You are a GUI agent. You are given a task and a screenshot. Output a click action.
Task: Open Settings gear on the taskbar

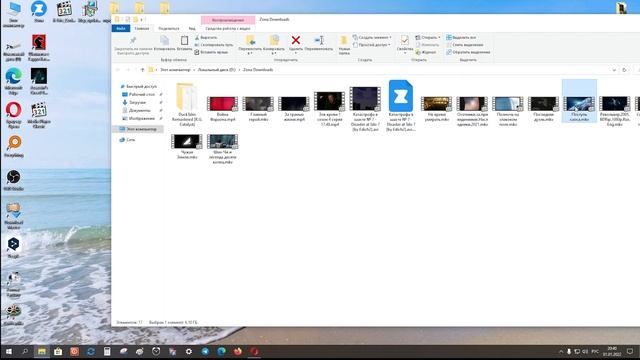pyautogui.click(x=189, y=351)
